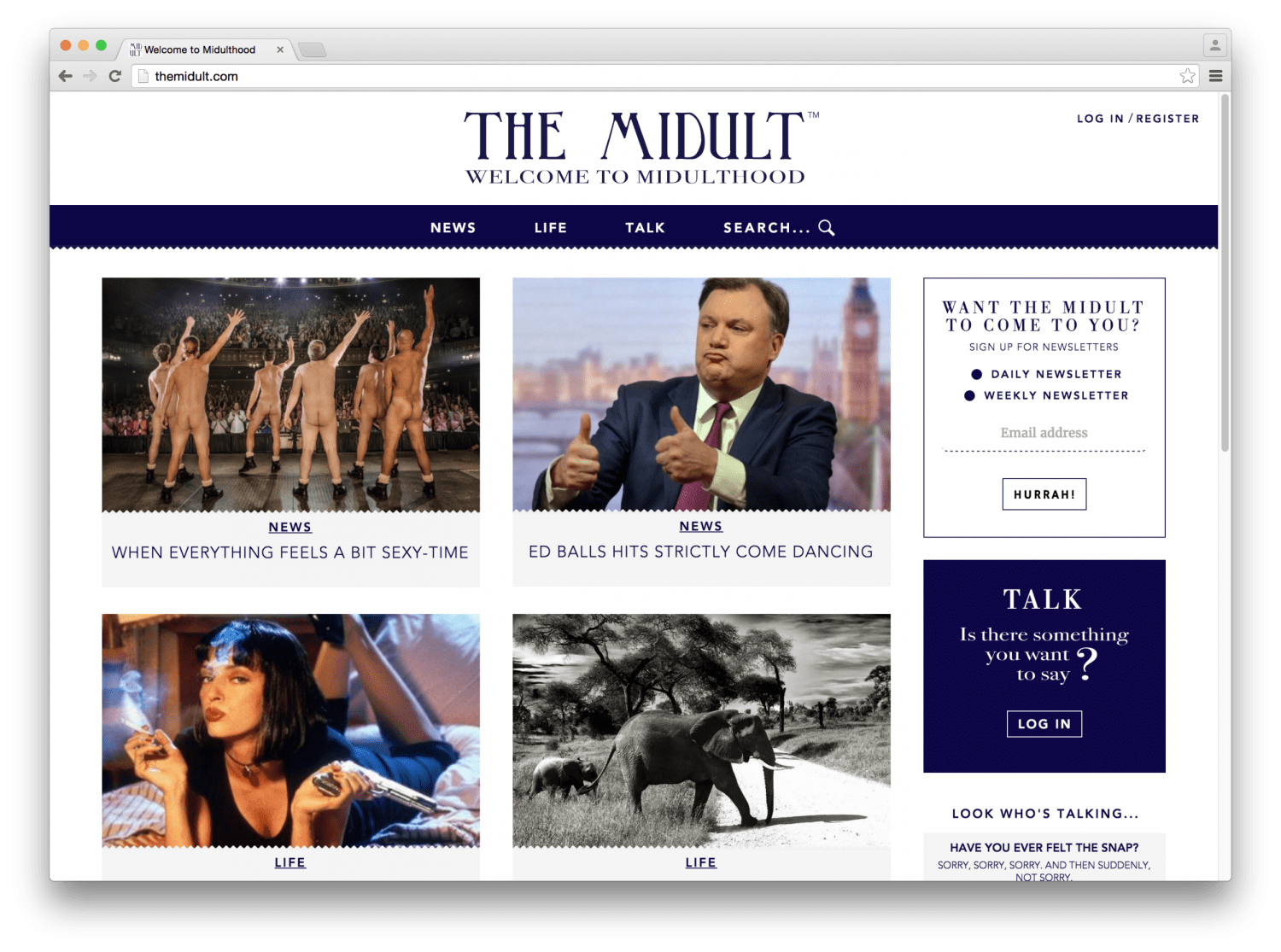
Task: Open the Talk section in navigation bar
Action: 645,228
